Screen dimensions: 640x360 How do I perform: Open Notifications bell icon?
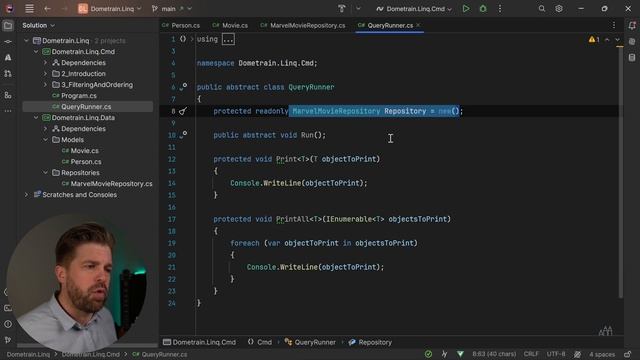tap(632, 26)
